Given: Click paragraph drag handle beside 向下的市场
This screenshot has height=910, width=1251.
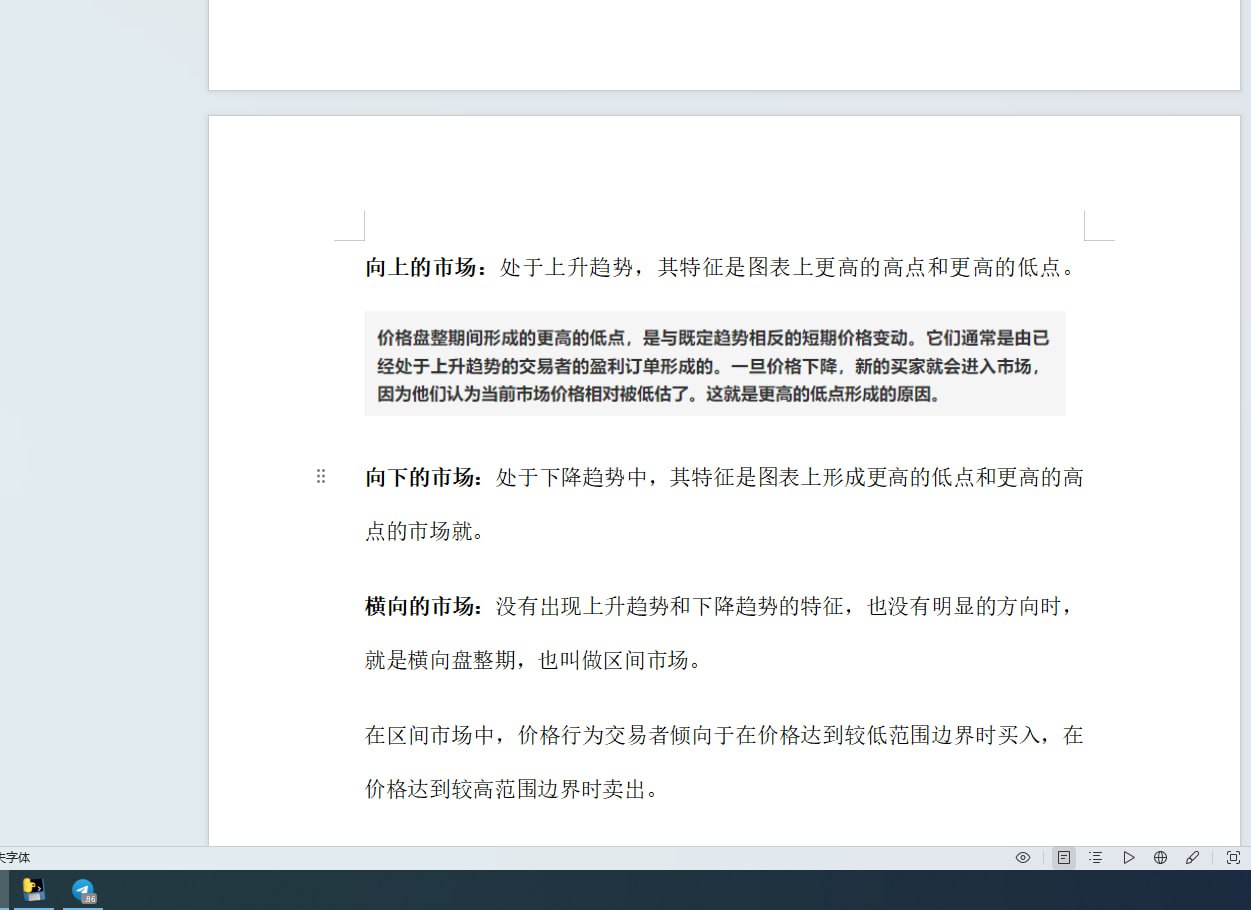Looking at the screenshot, I should [x=321, y=477].
